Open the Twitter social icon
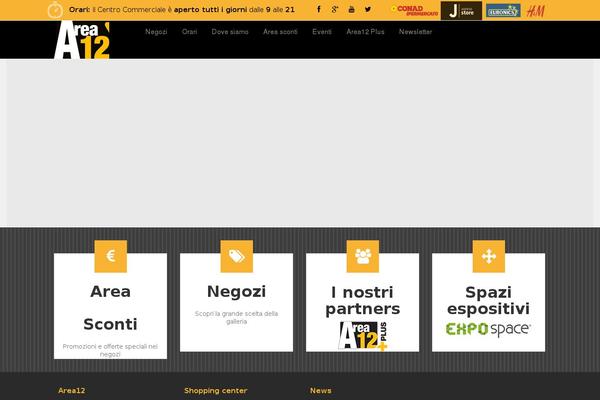600x400 pixels. point(368,9)
